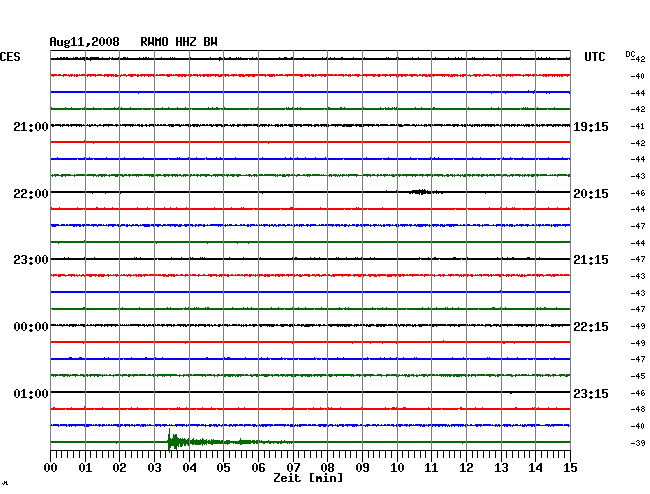Click the Zeit [min] axis title

pos(308,478)
